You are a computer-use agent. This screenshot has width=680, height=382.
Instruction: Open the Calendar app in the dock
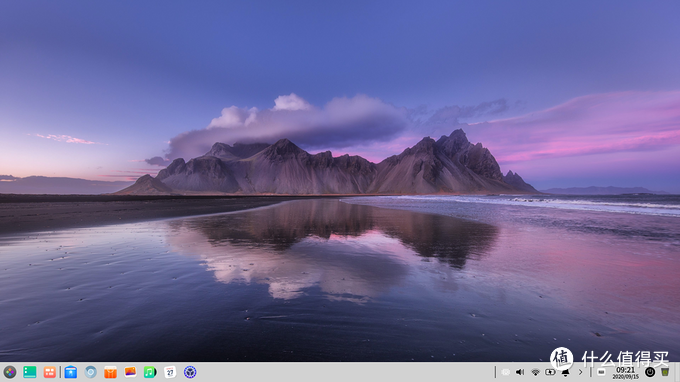point(170,372)
